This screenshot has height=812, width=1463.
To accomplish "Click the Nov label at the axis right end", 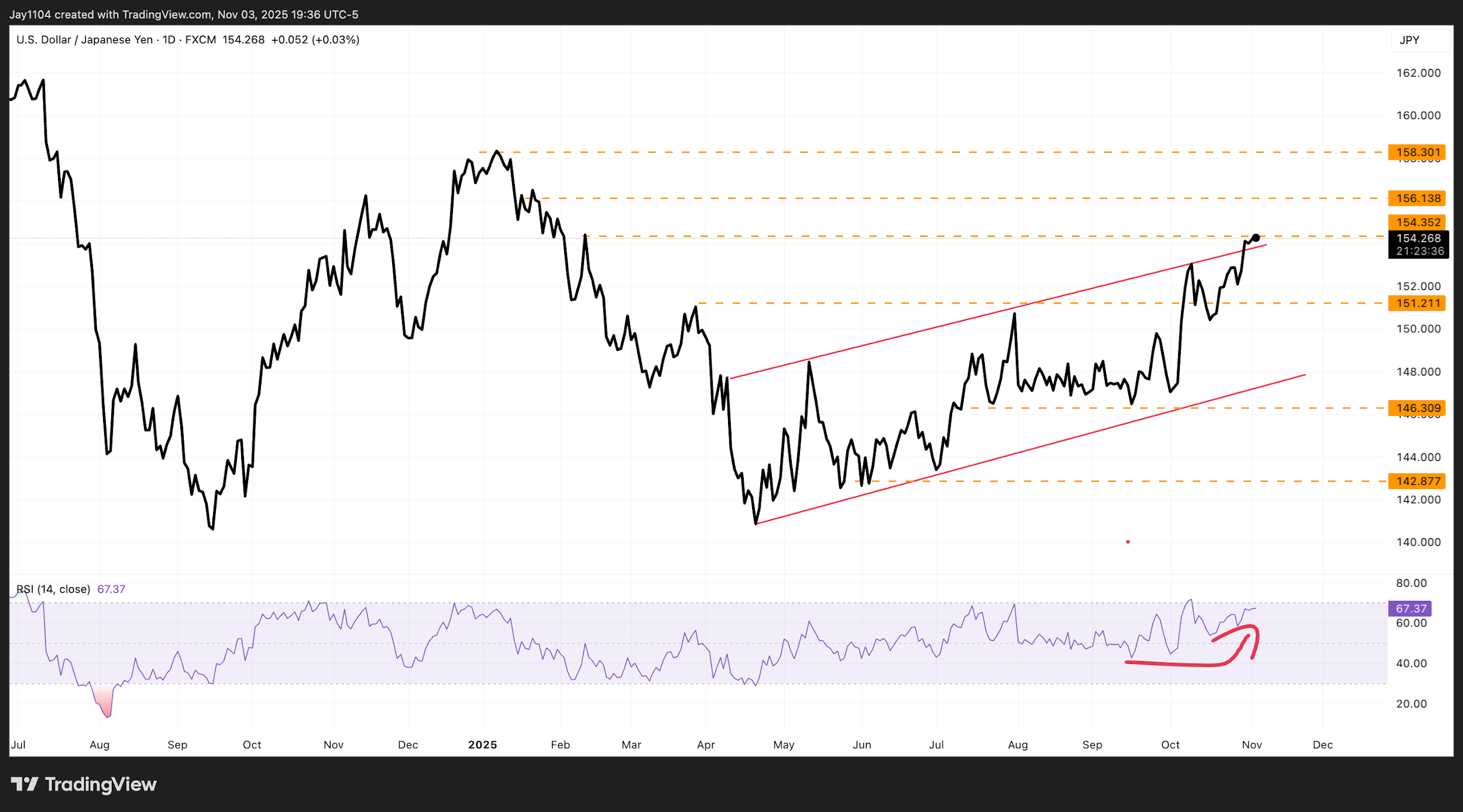I will click(1252, 745).
